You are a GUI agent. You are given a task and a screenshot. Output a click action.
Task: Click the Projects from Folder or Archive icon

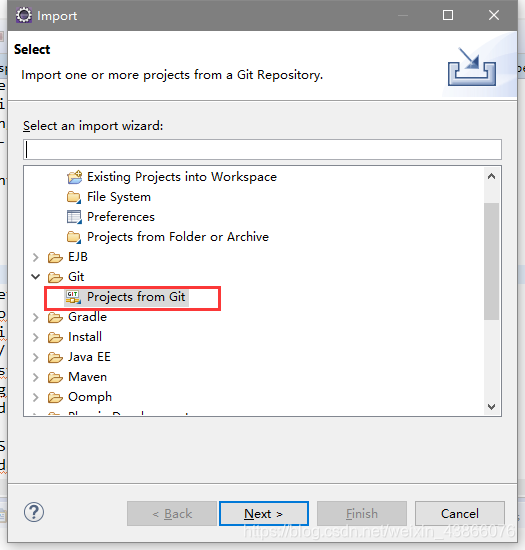point(74,237)
